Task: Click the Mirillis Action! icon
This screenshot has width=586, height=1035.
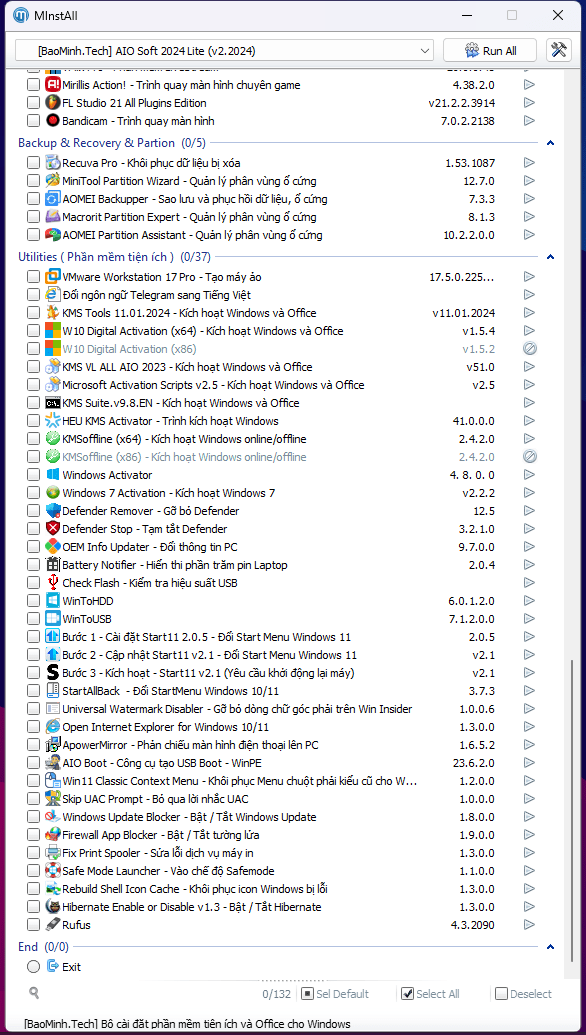Action: (x=53, y=85)
